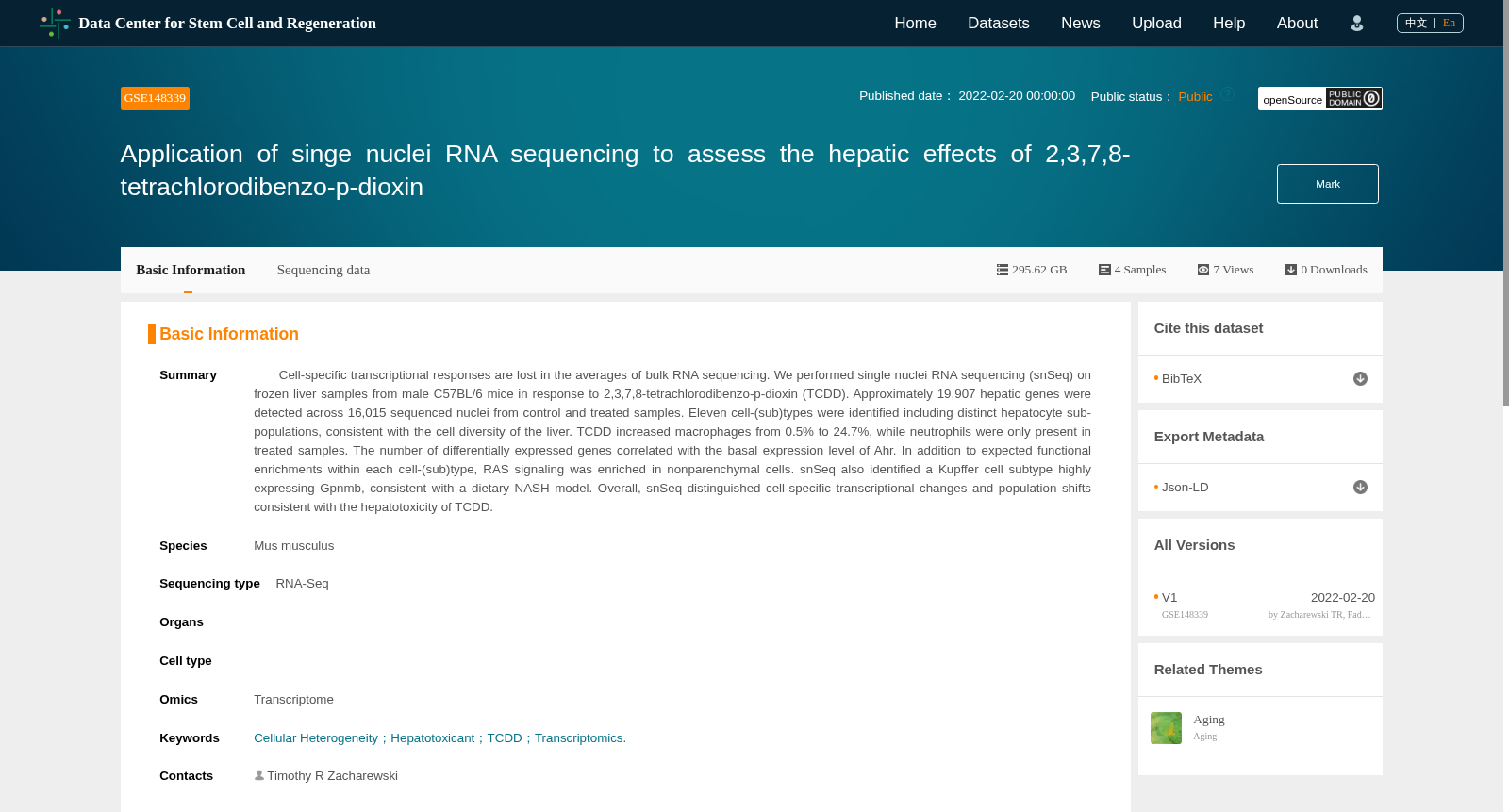1509x812 pixels.
Task: Click the Aging theme title
Action: tap(1209, 720)
